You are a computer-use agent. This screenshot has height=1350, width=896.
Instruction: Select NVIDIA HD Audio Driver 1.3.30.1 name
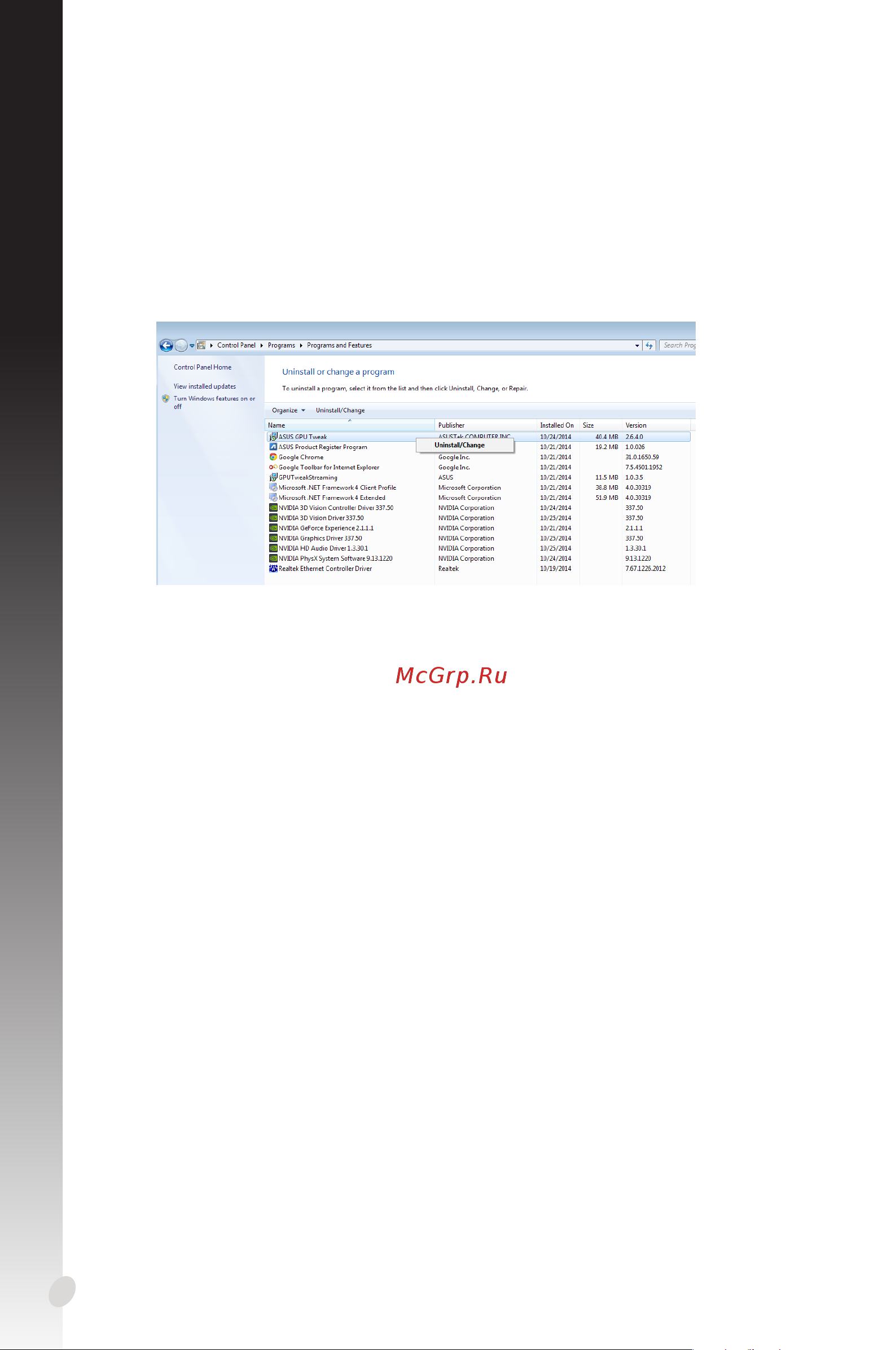(x=323, y=548)
